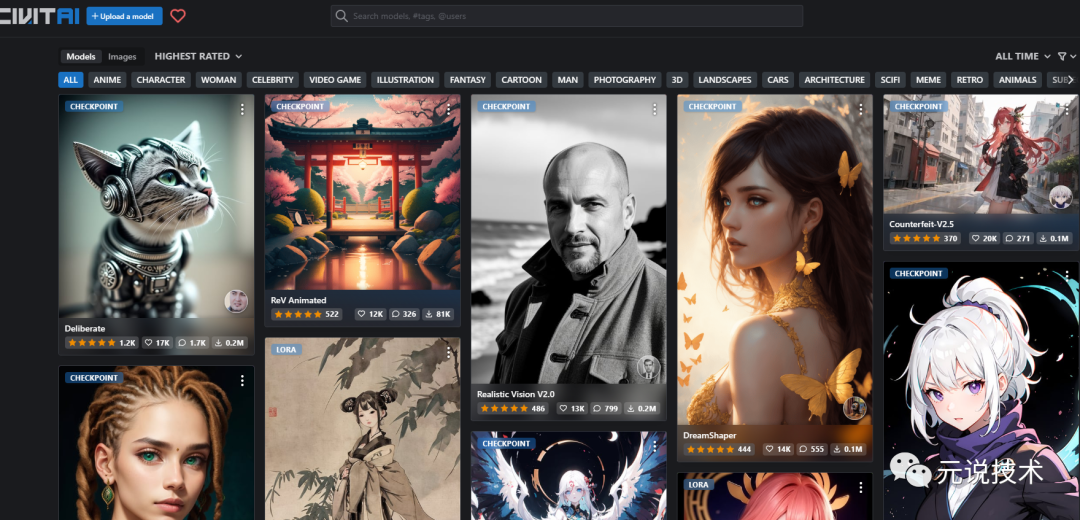Click the ReV Animated 522 star rating
The image size is (1080, 520).
click(307, 314)
